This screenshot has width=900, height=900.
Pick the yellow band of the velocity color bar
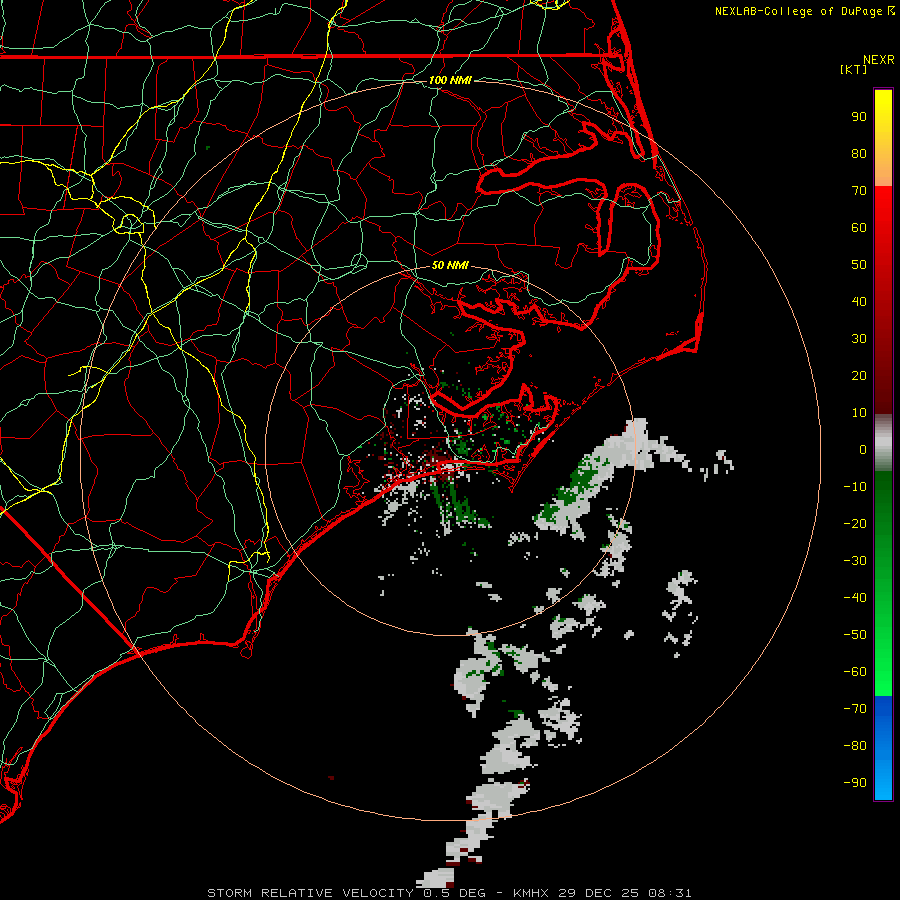[x=883, y=138]
